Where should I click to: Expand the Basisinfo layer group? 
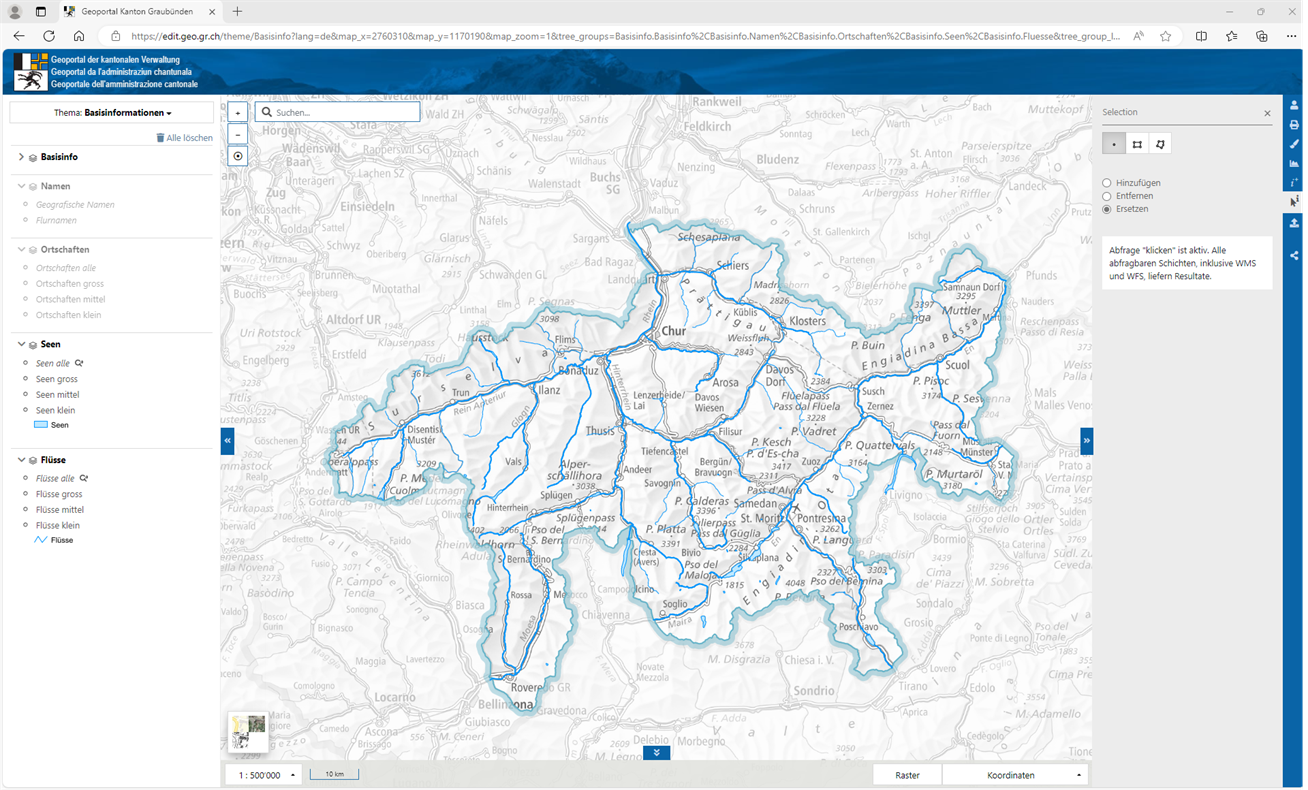click(x=21, y=157)
